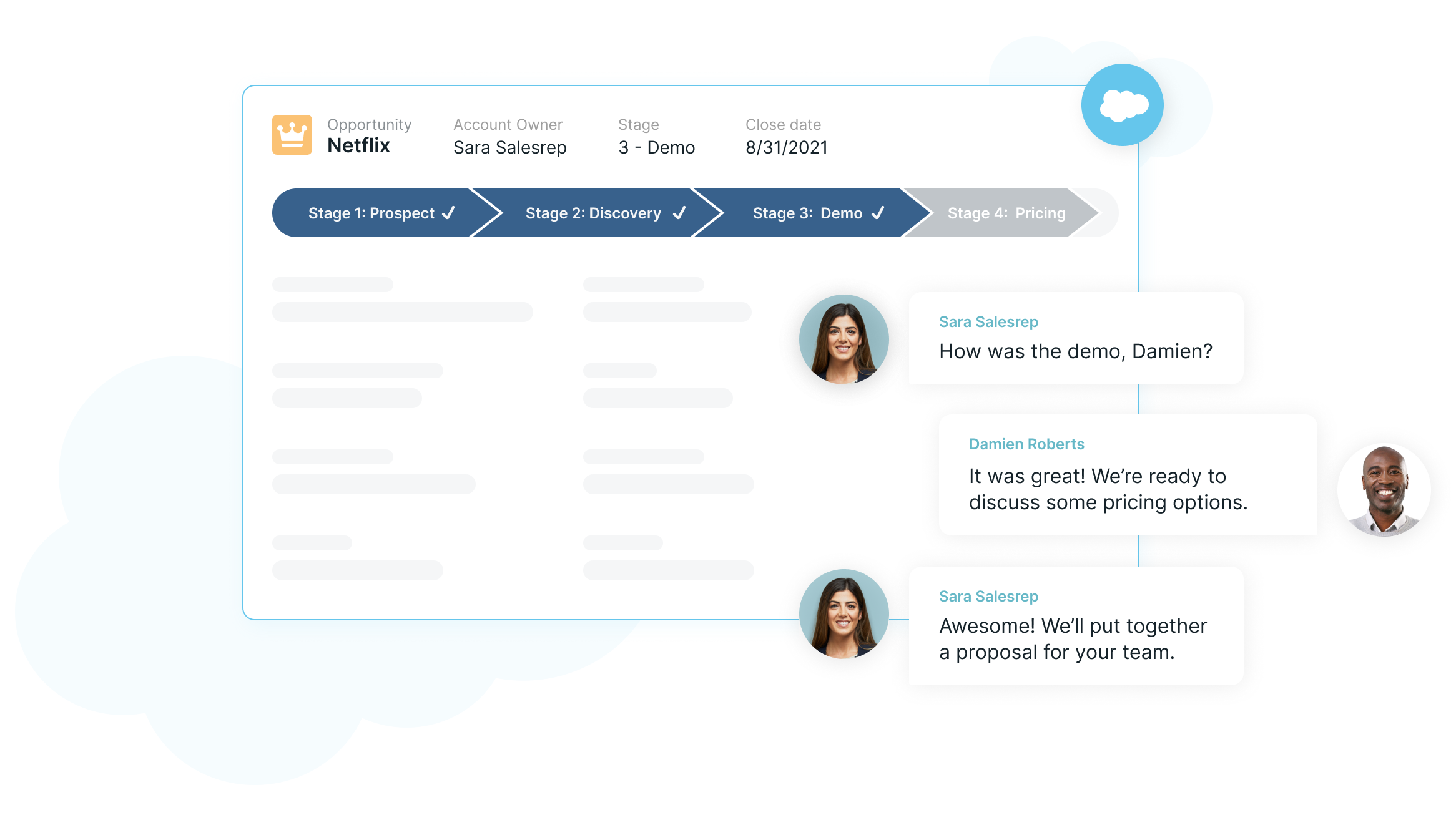Click sender name Sara Salesrep above proposal message

988,597
